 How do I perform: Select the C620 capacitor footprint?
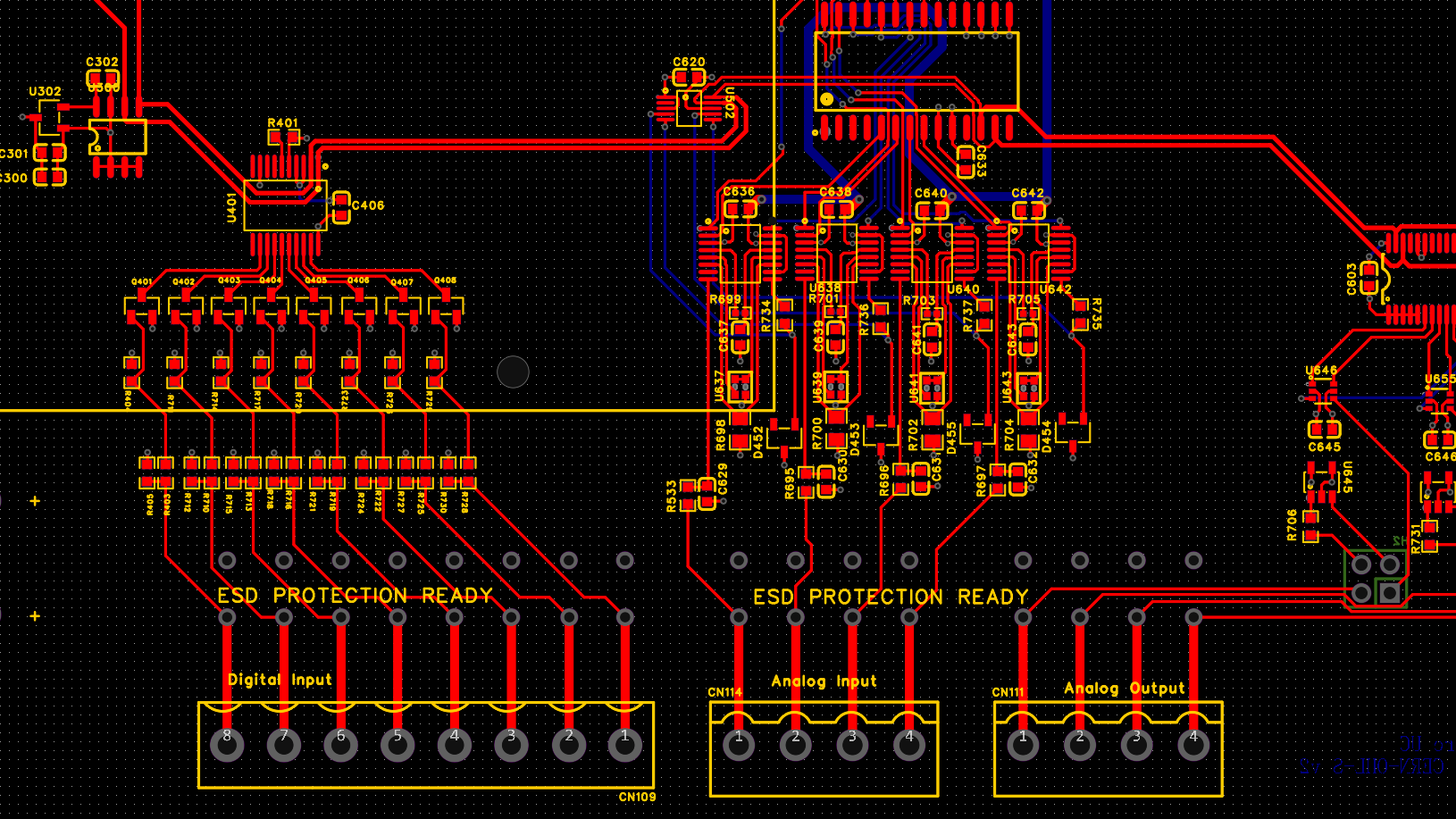pos(689,78)
